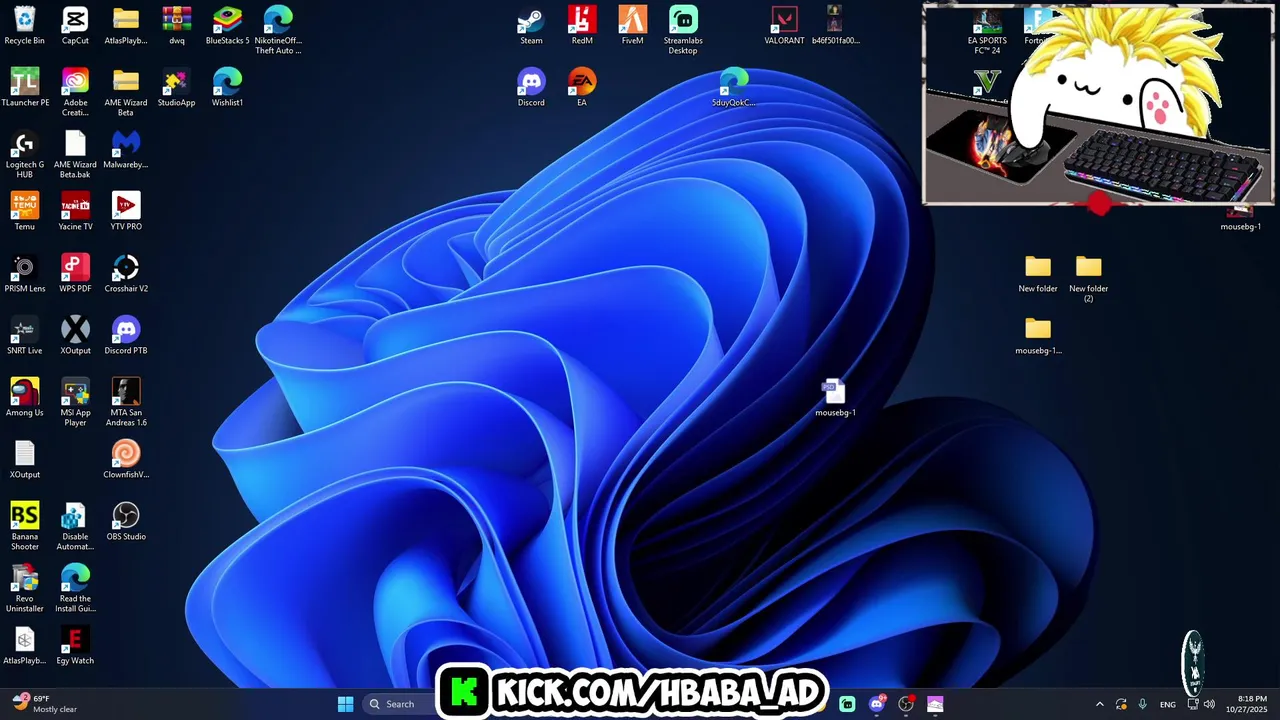The height and width of the screenshot is (720, 1280).
Task: Open the Recycle Bin icon
Action: 24,26
